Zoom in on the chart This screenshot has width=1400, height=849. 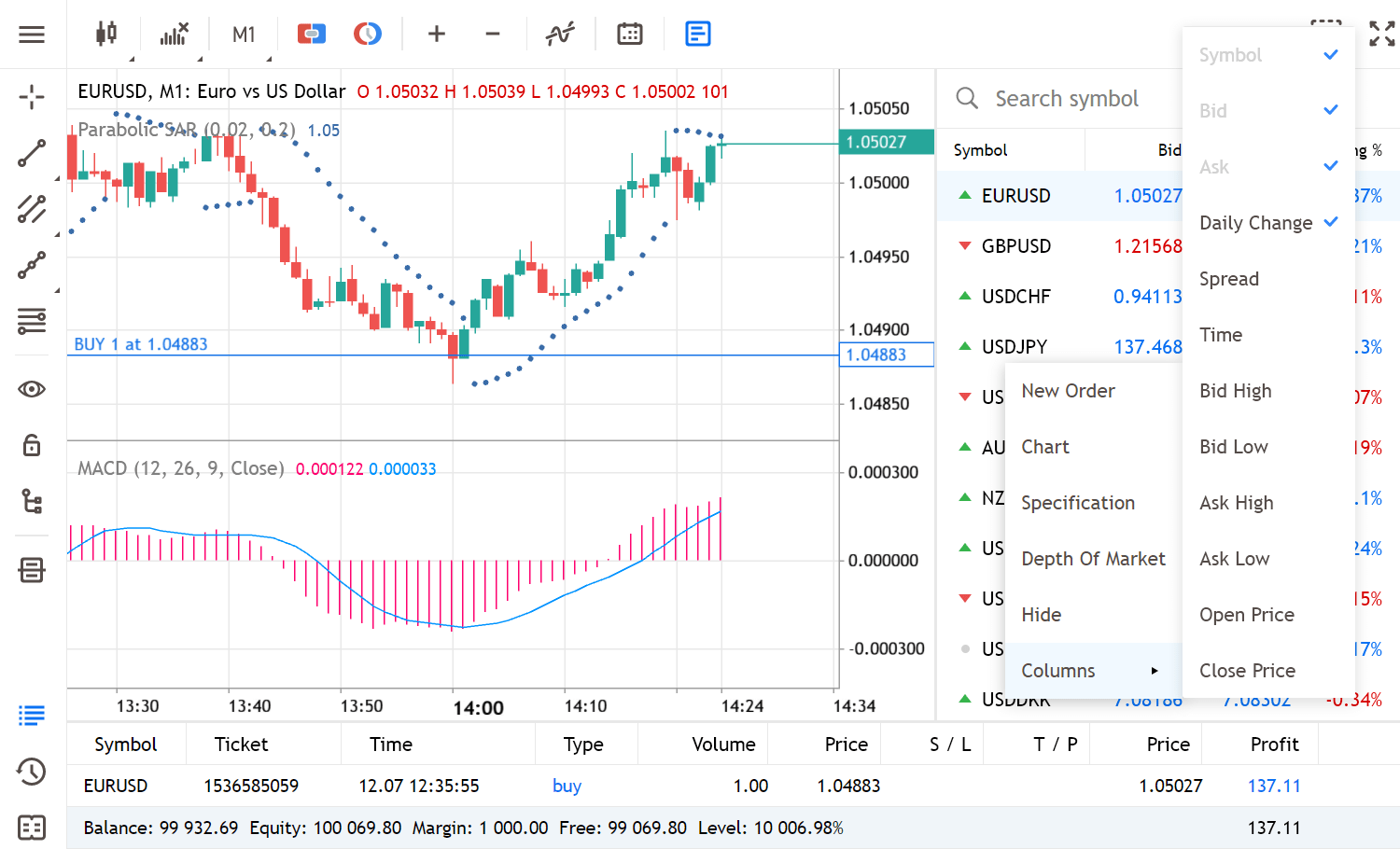coord(436,34)
